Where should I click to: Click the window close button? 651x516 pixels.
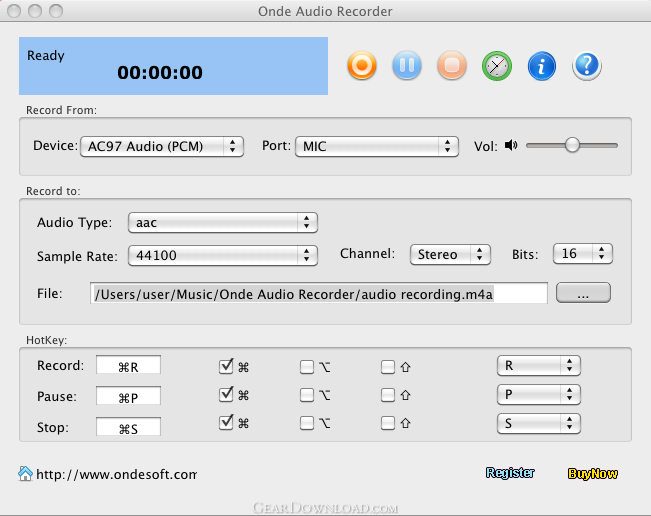point(14,11)
